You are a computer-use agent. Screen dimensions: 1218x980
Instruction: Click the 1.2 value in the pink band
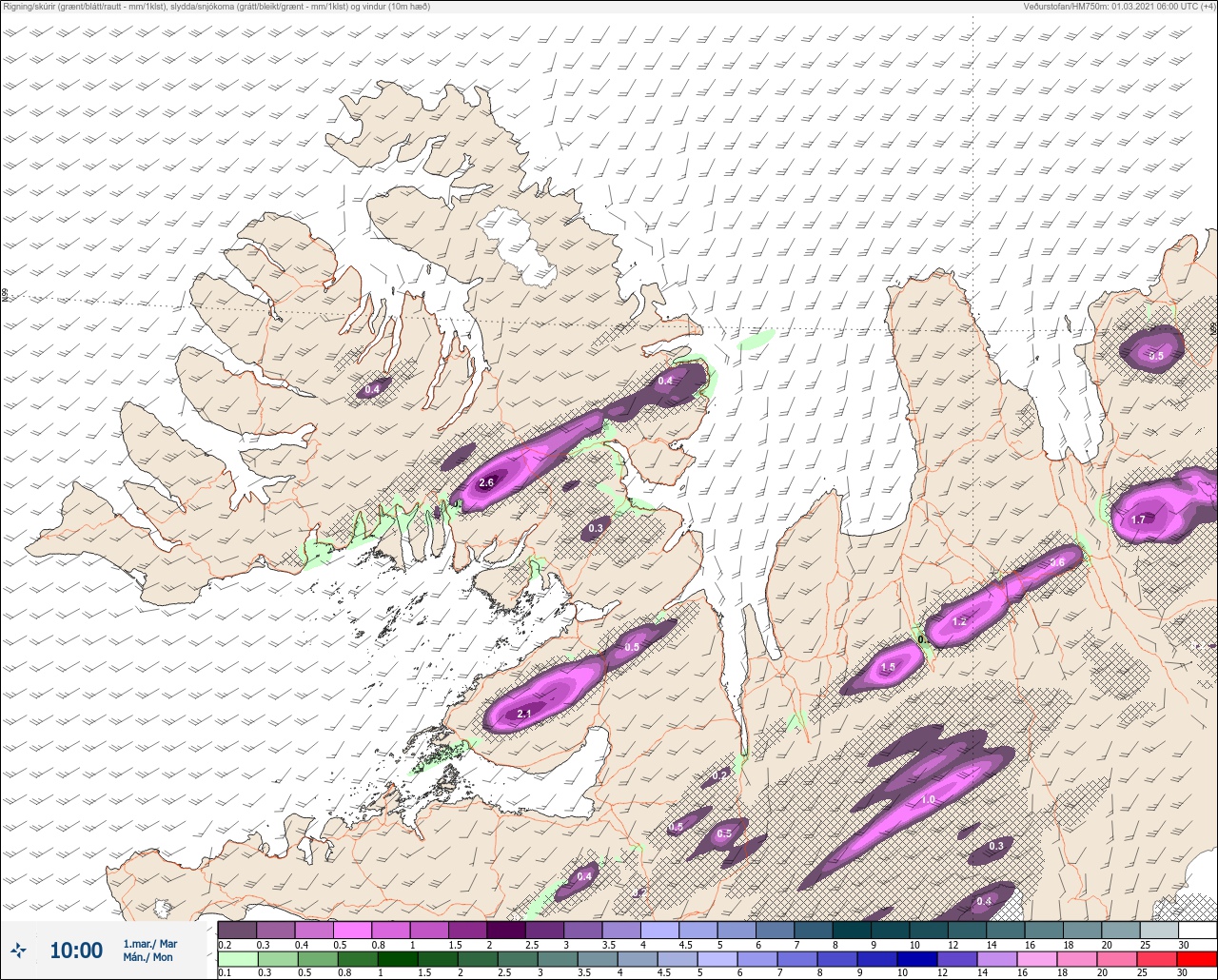tap(959, 621)
